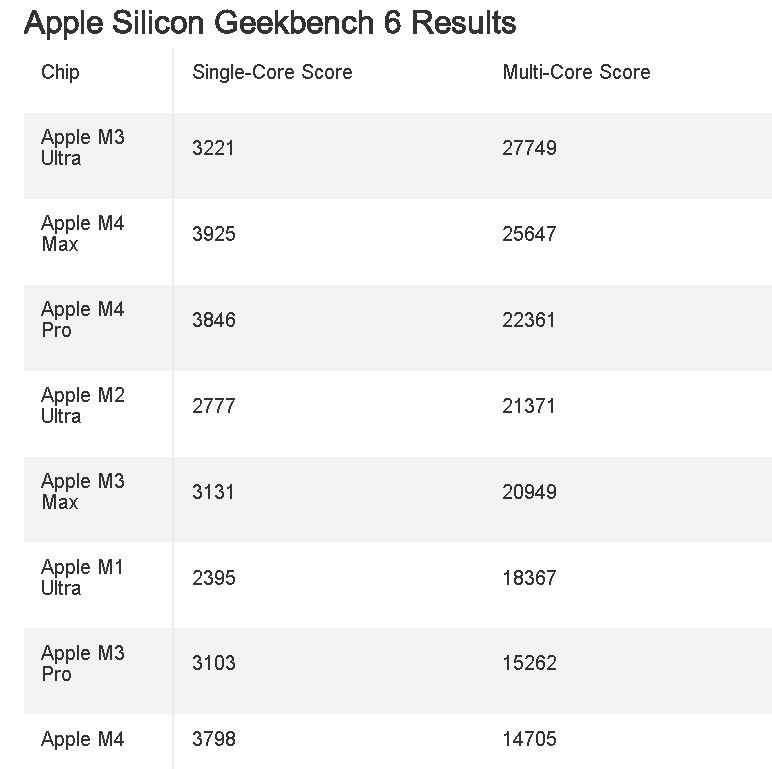
Task: Click the Apple M4 Pro chip name
Action: [83, 319]
